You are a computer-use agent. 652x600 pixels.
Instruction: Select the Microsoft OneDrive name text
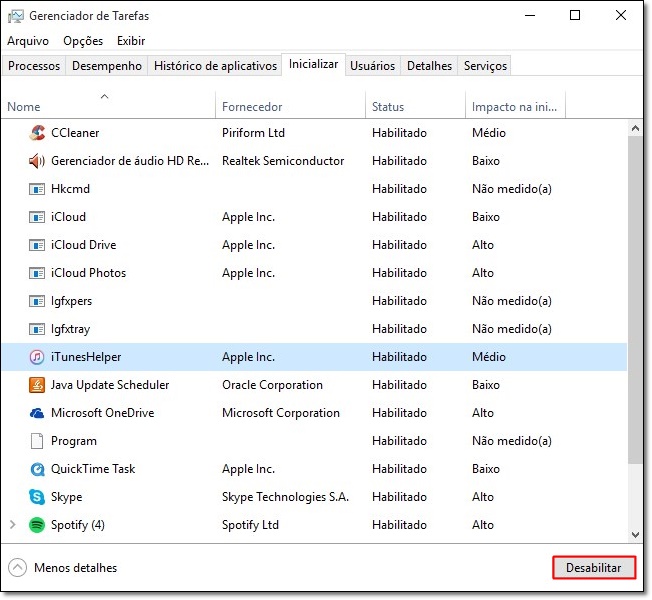(103, 413)
